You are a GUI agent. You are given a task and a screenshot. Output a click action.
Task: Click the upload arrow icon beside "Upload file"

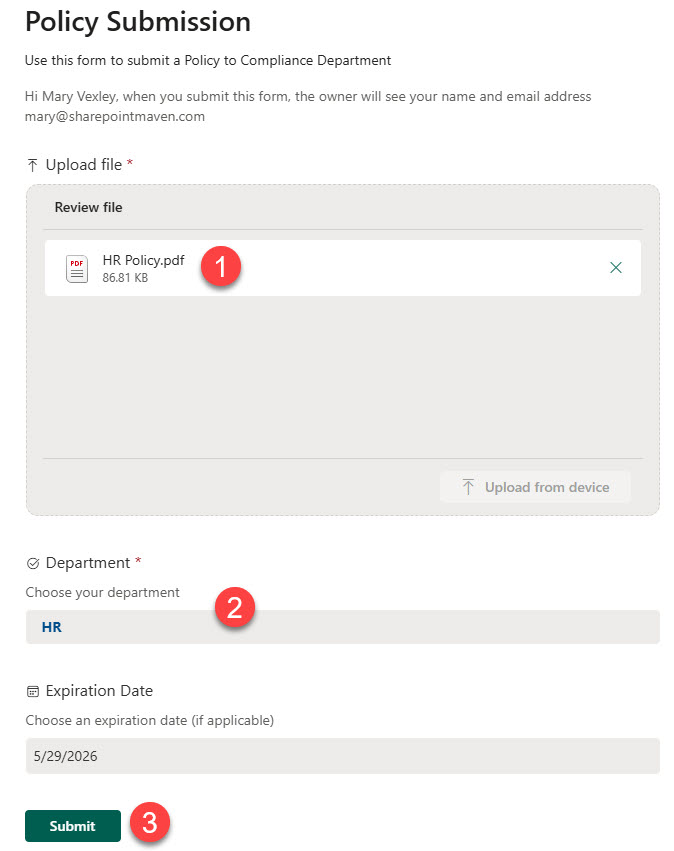(x=32, y=164)
